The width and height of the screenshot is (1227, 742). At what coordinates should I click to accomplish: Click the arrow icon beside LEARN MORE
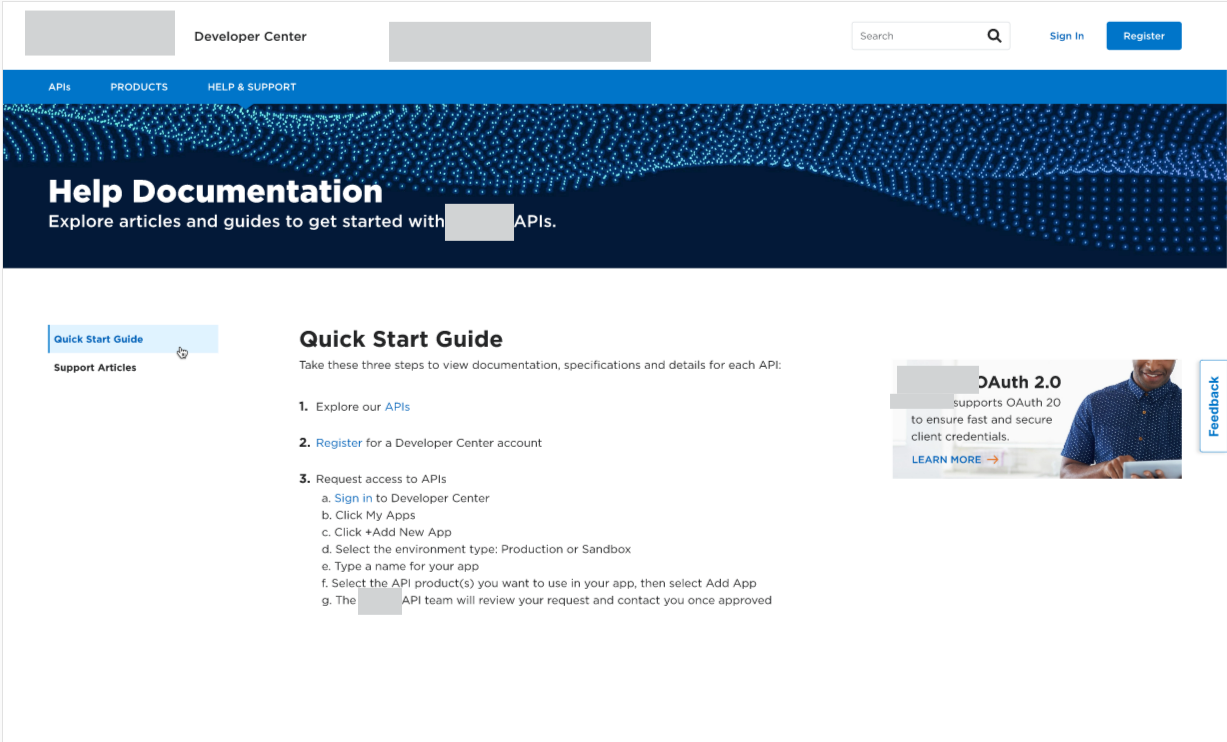[993, 460]
